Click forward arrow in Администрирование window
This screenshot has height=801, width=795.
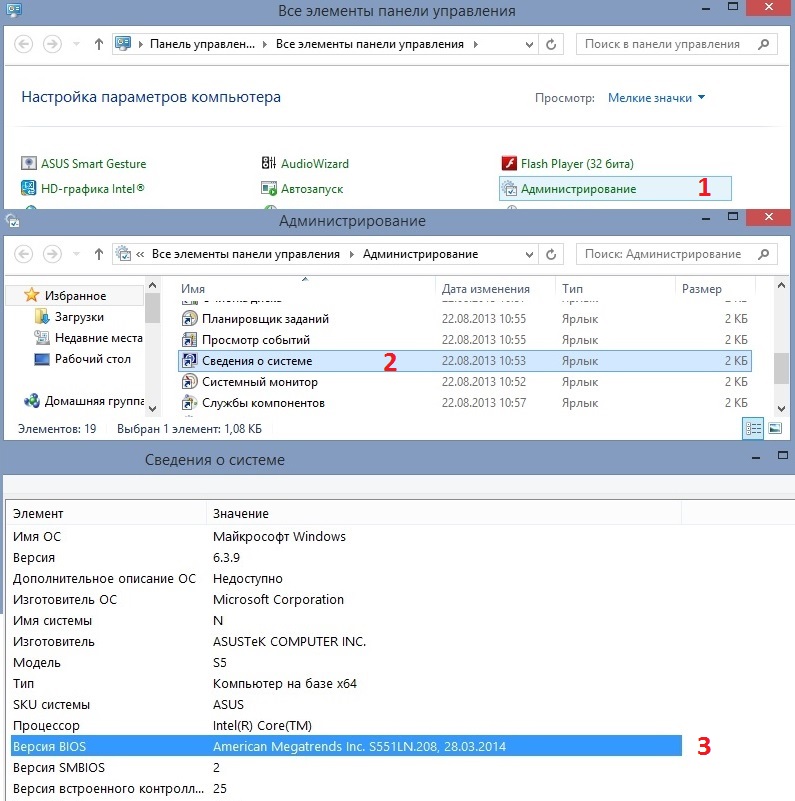[52, 254]
